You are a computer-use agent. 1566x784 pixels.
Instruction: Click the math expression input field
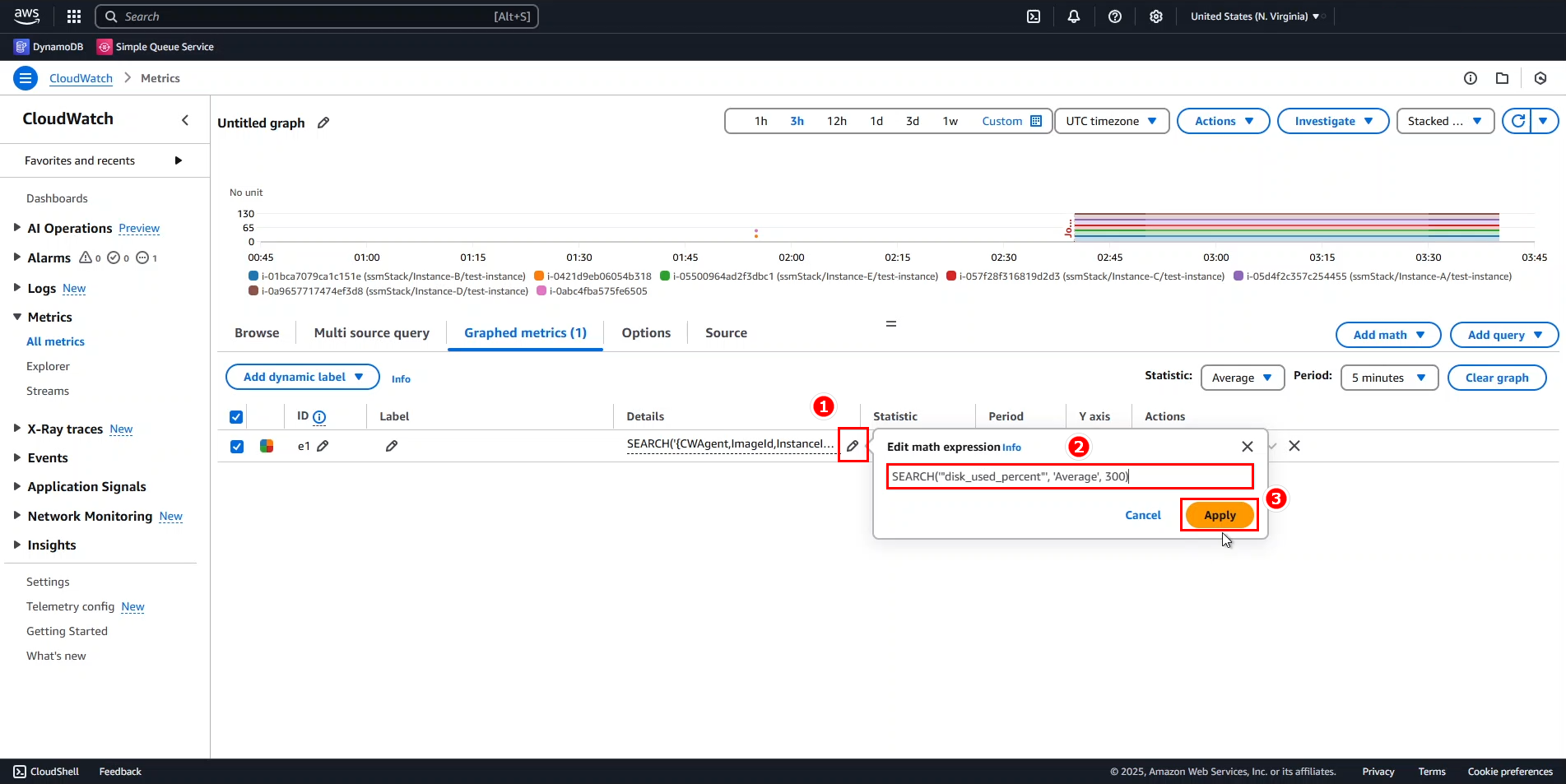(1069, 476)
